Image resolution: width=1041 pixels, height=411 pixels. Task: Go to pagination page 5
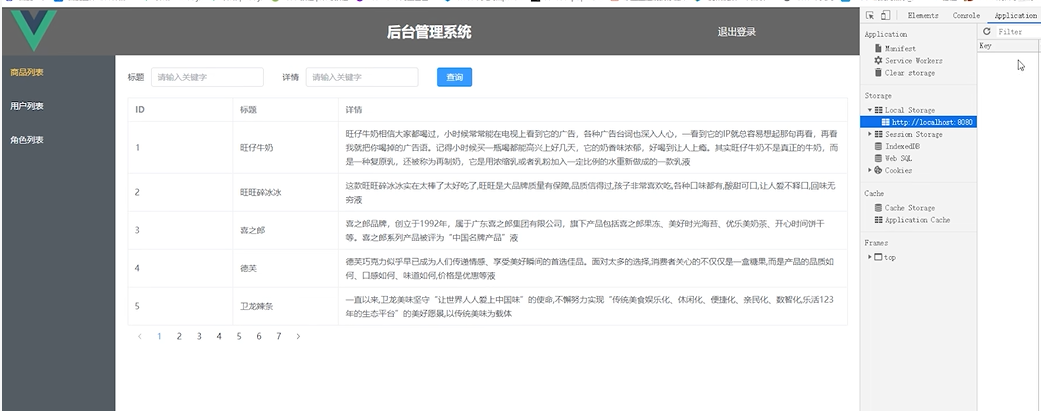click(238, 336)
